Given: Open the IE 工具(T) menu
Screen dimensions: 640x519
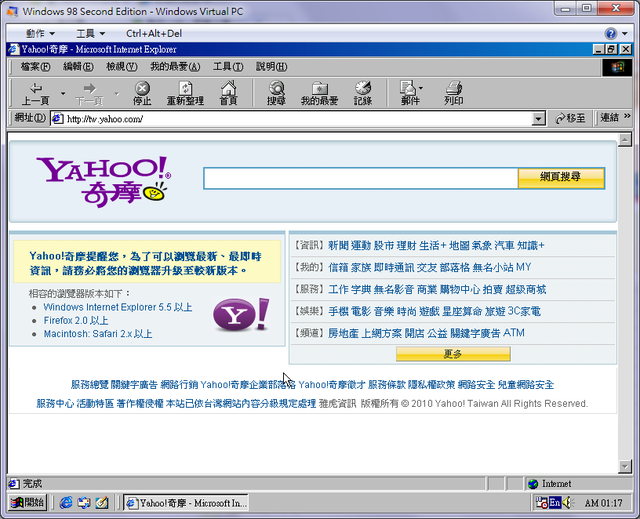Looking at the screenshot, I should [228, 67].
